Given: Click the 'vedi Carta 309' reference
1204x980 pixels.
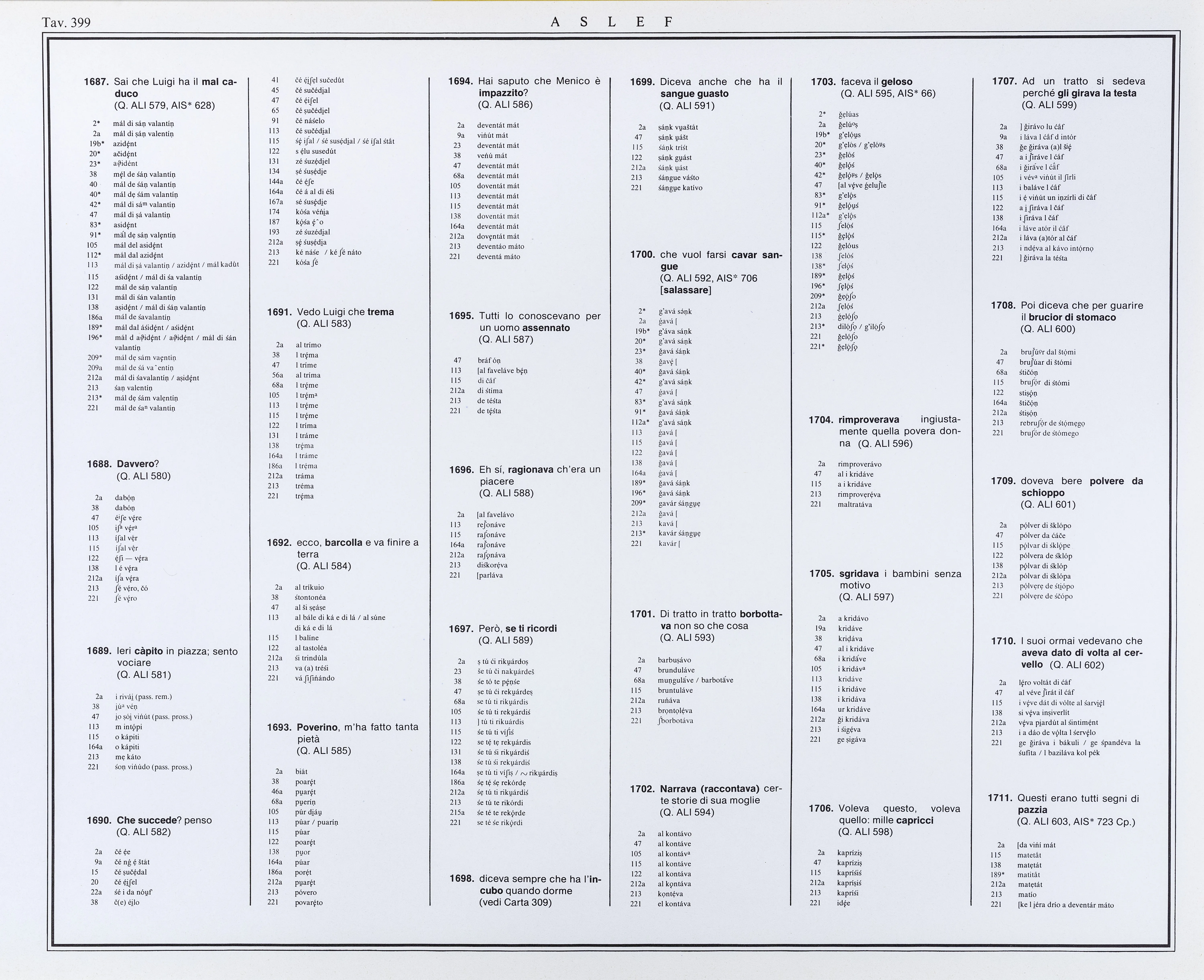Looking at the screenshot, I should click(515, 902).
